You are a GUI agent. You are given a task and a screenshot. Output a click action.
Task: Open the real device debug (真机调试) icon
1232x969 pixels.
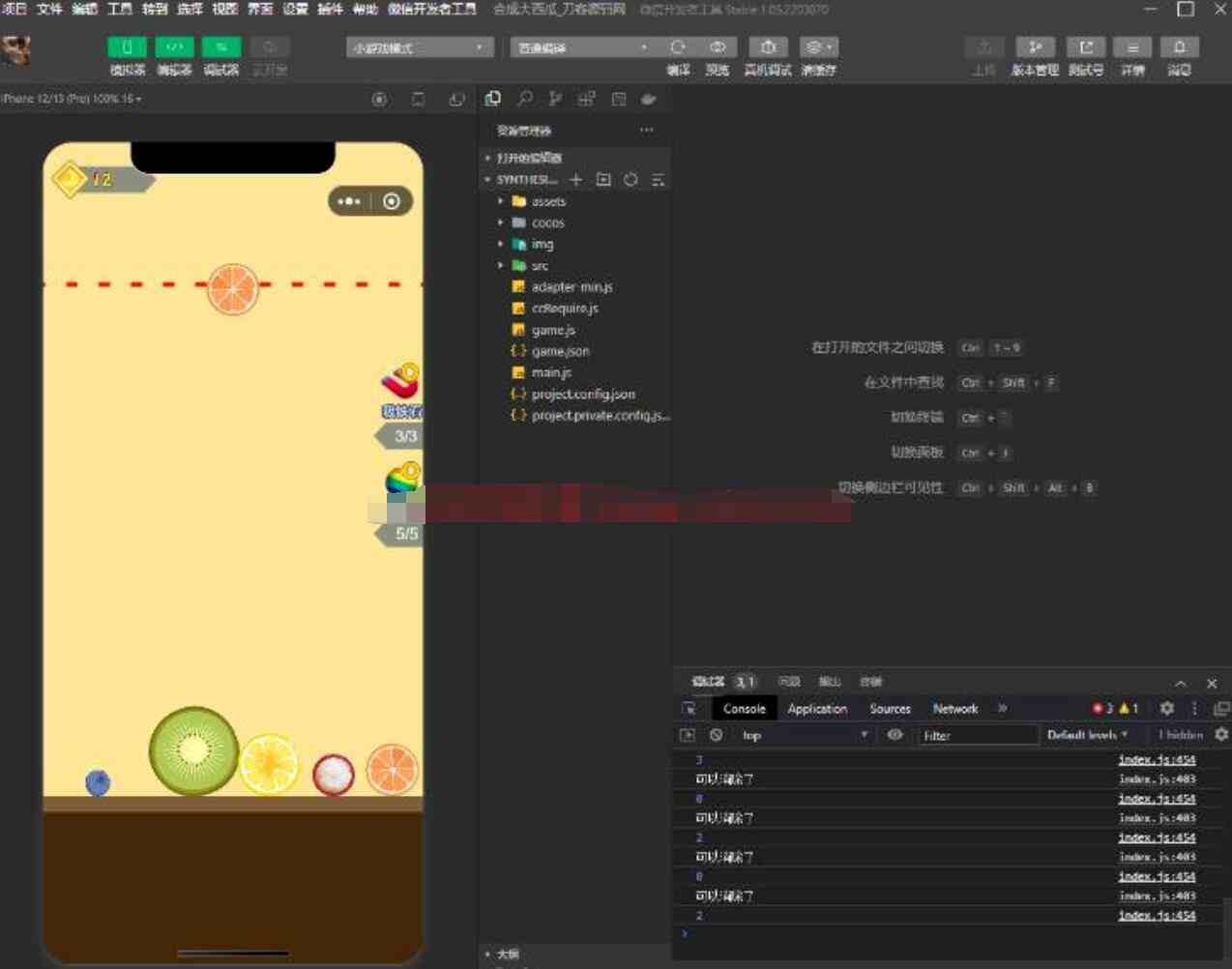click(768, 47)
